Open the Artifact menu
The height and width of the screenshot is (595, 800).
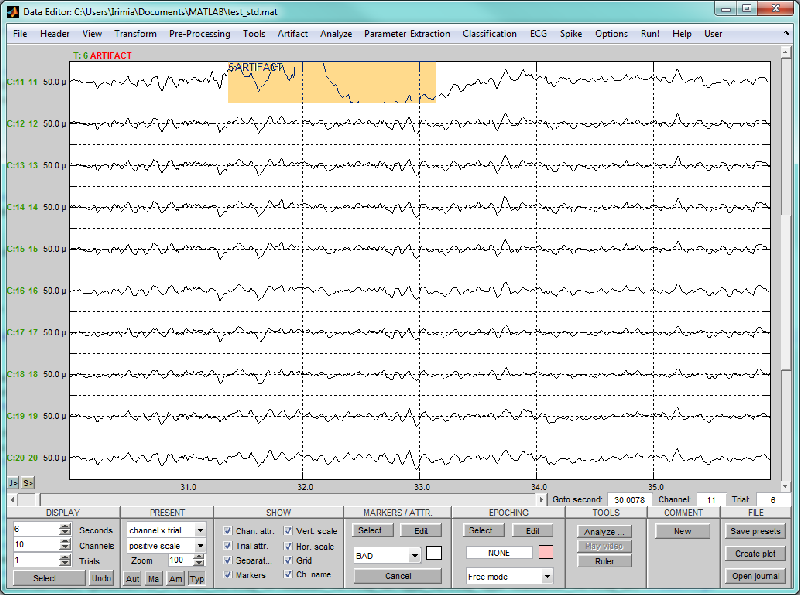292,34
